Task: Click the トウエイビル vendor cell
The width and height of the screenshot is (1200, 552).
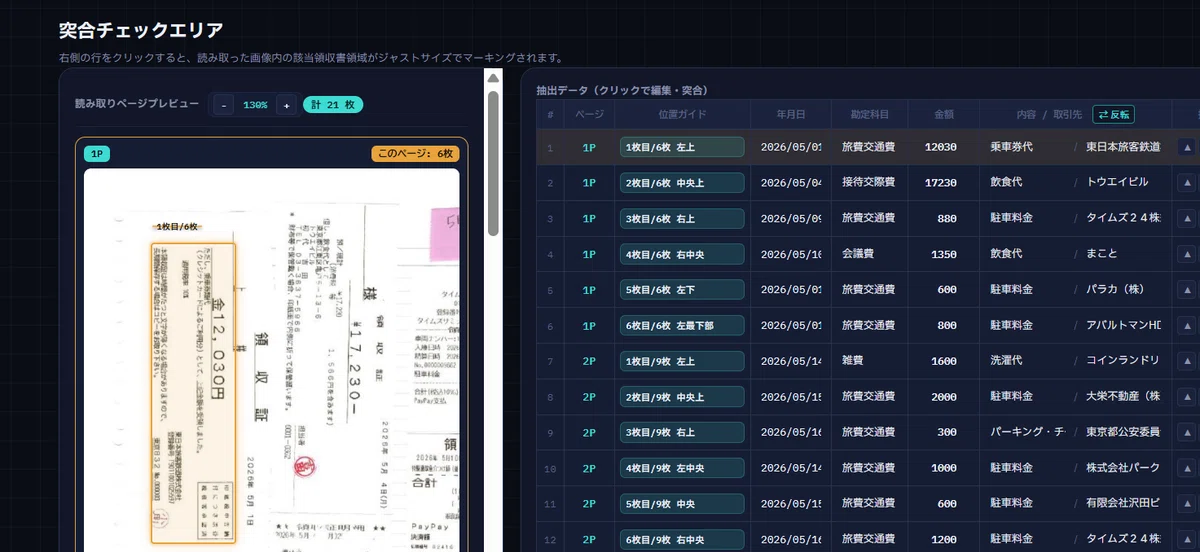Action: pyautogui.click(x=1117, y=183)
